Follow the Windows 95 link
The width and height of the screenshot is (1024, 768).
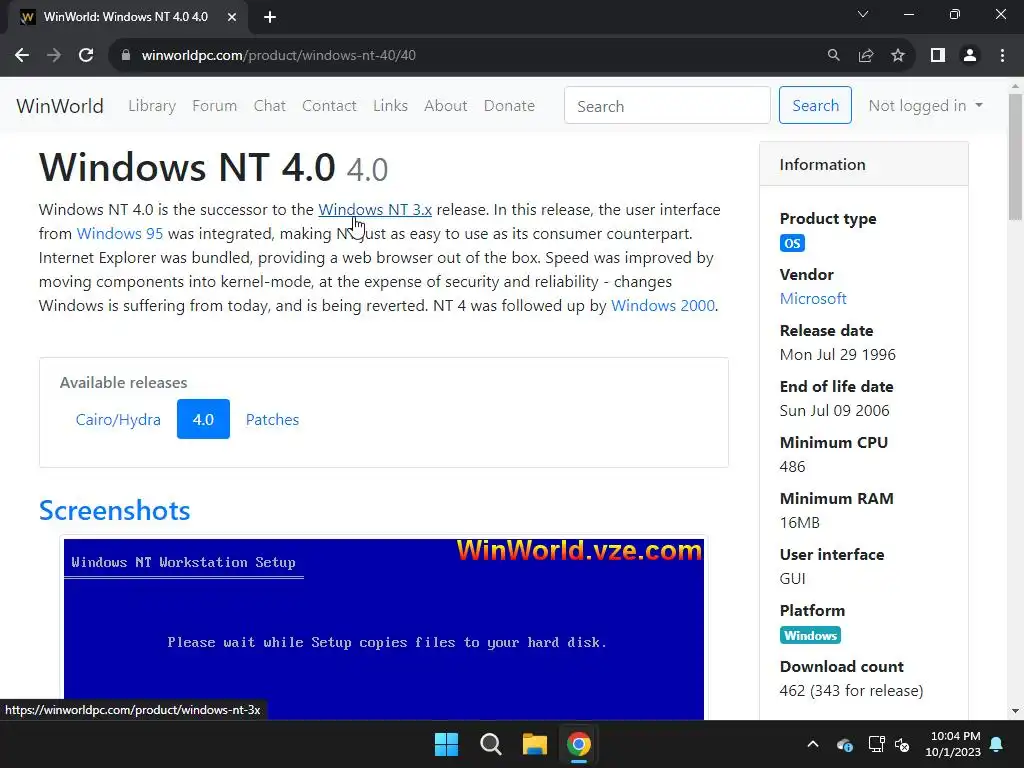coord(120,234)
